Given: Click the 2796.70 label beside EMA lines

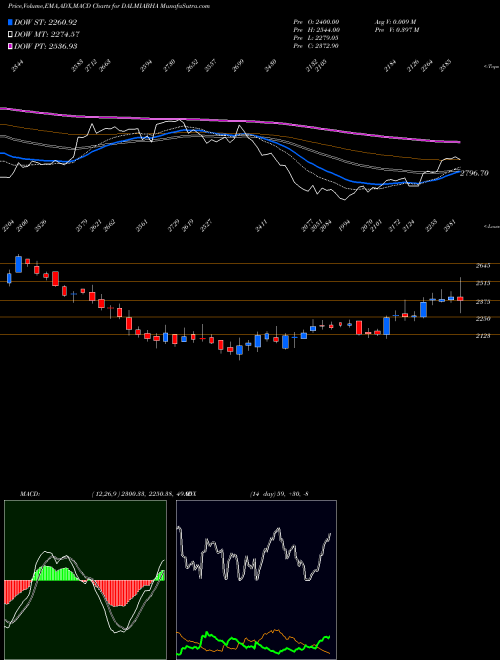Looking at the screenshot, I should click(474, 173).
